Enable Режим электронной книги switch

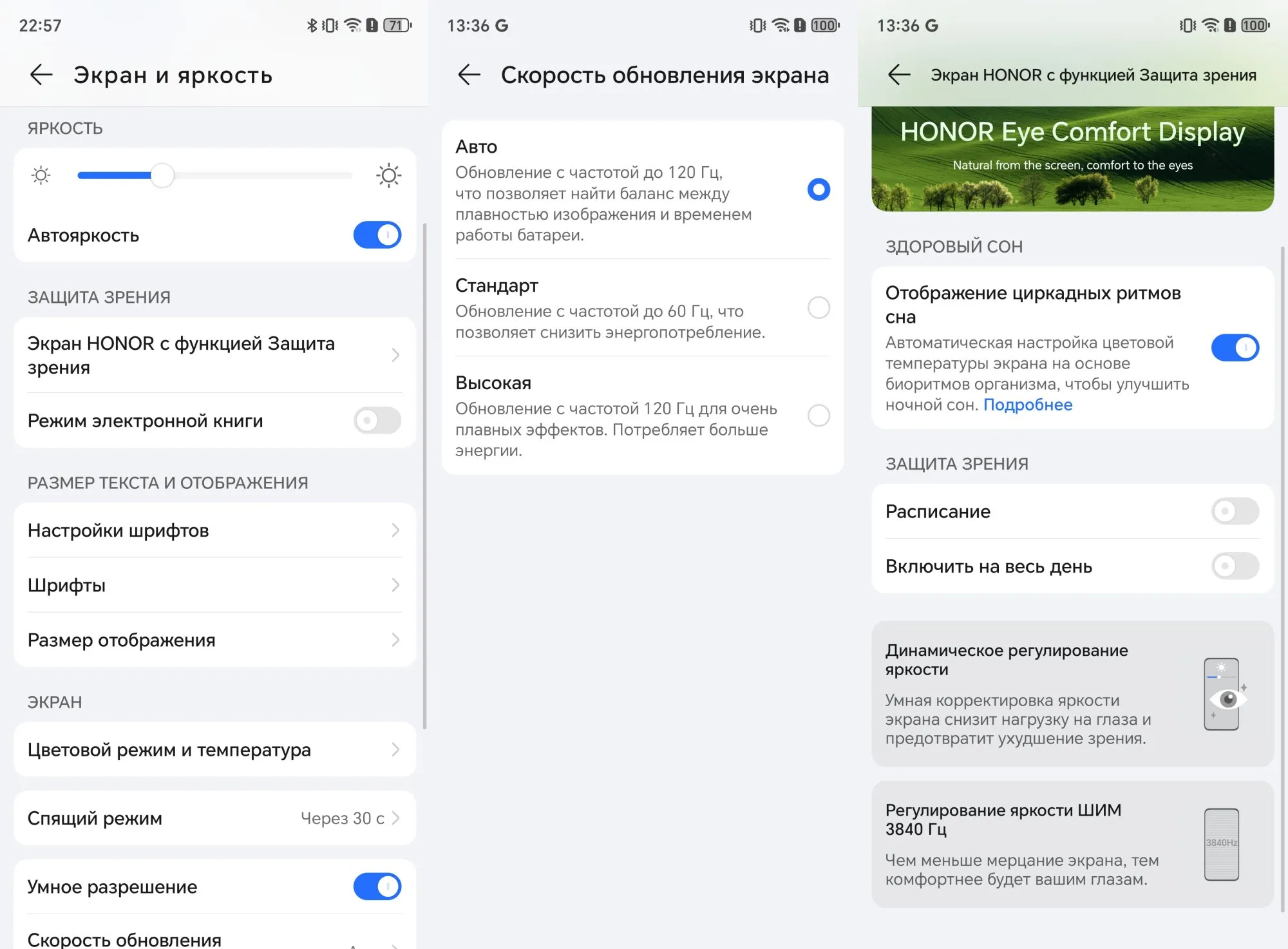tap(377, 421)
